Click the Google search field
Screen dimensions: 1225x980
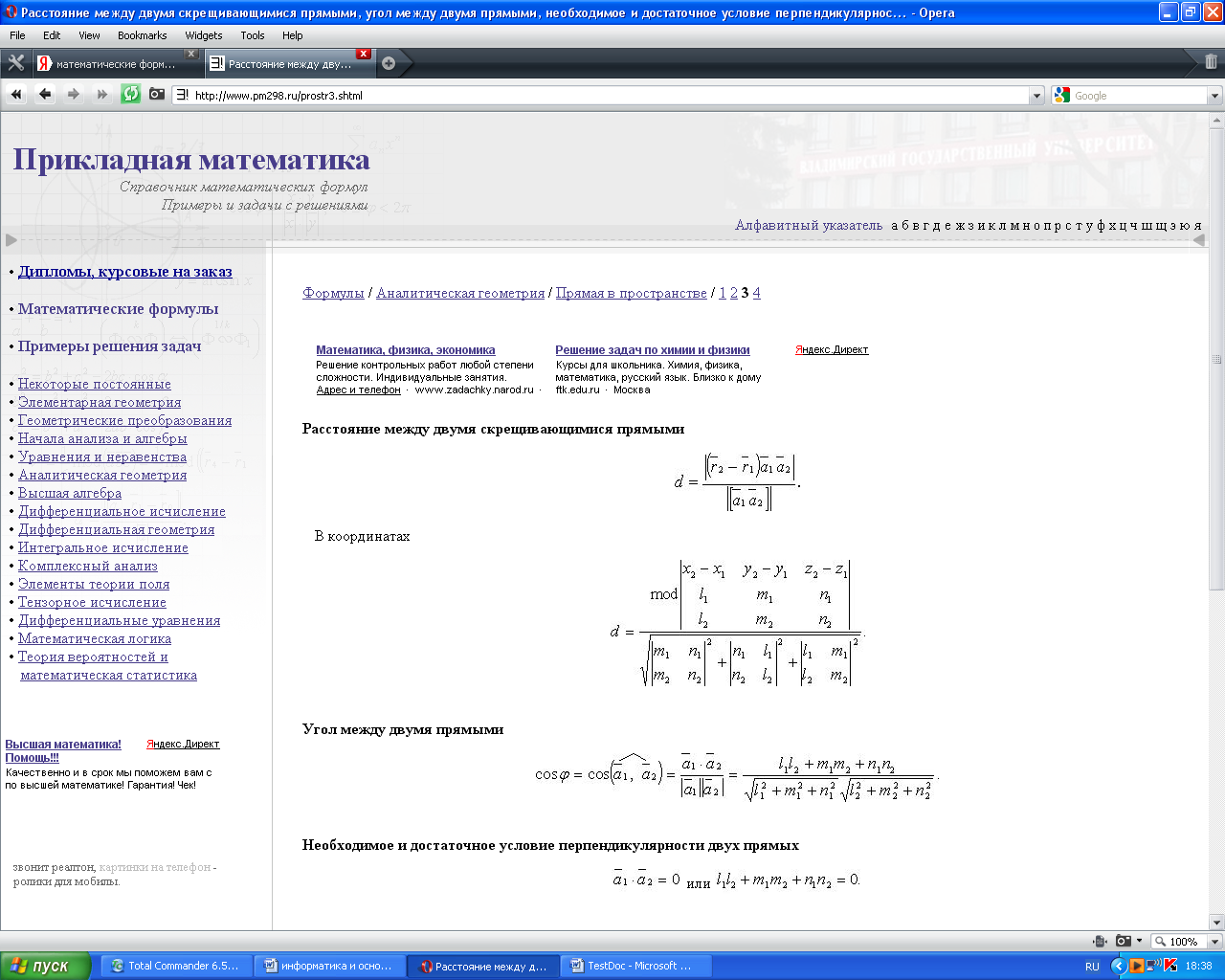[x=1139, y=96]
